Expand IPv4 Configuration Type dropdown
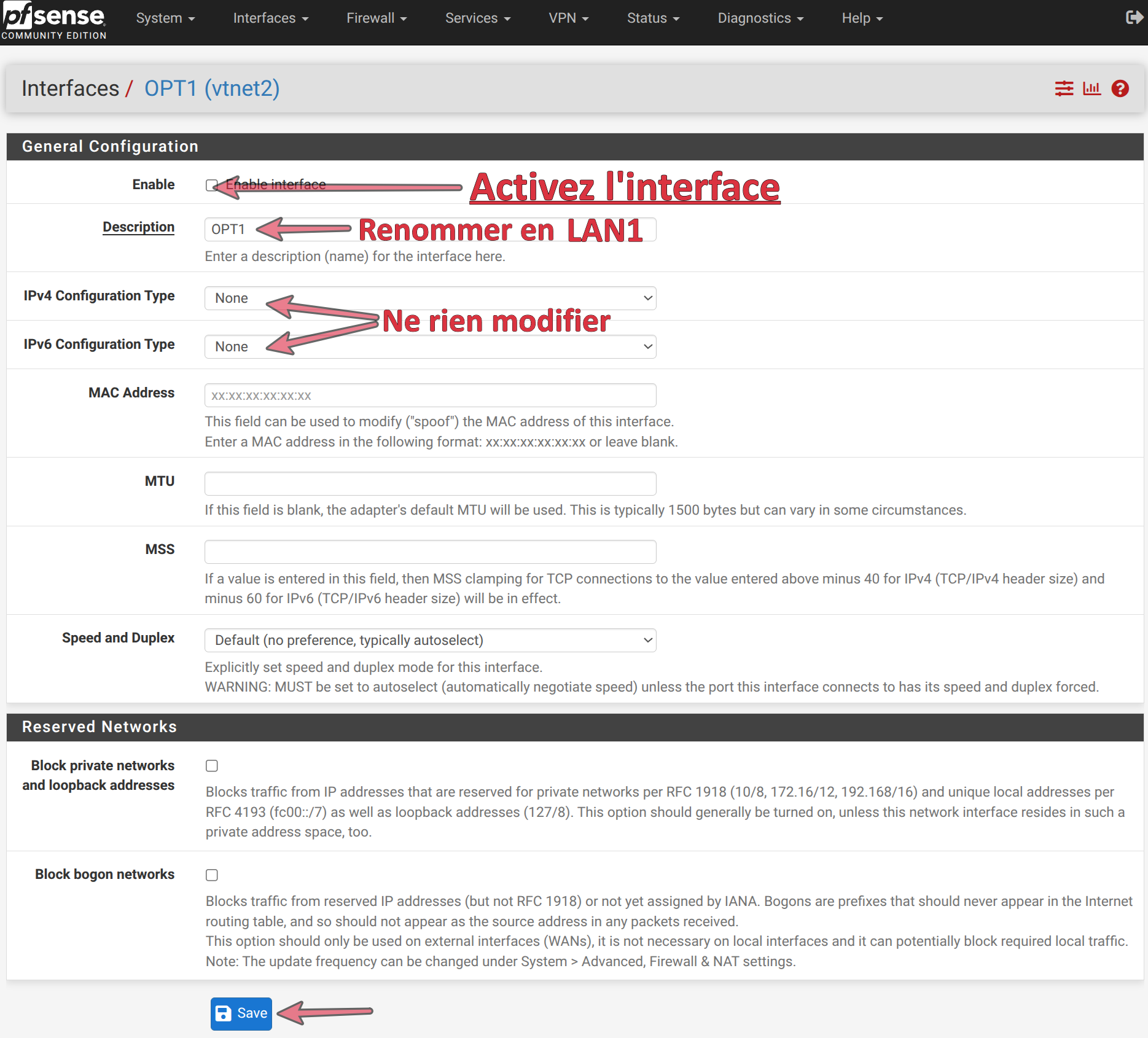This screenshot has height=1038, width=1148. 430,299
